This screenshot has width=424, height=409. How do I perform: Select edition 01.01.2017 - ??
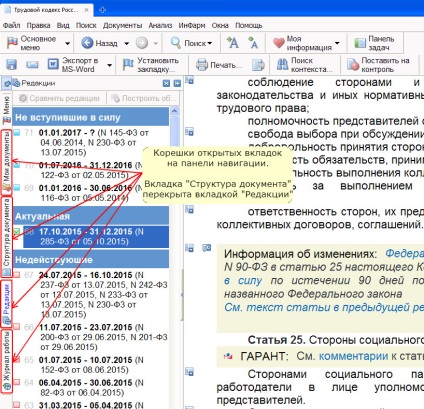(92, 142)
